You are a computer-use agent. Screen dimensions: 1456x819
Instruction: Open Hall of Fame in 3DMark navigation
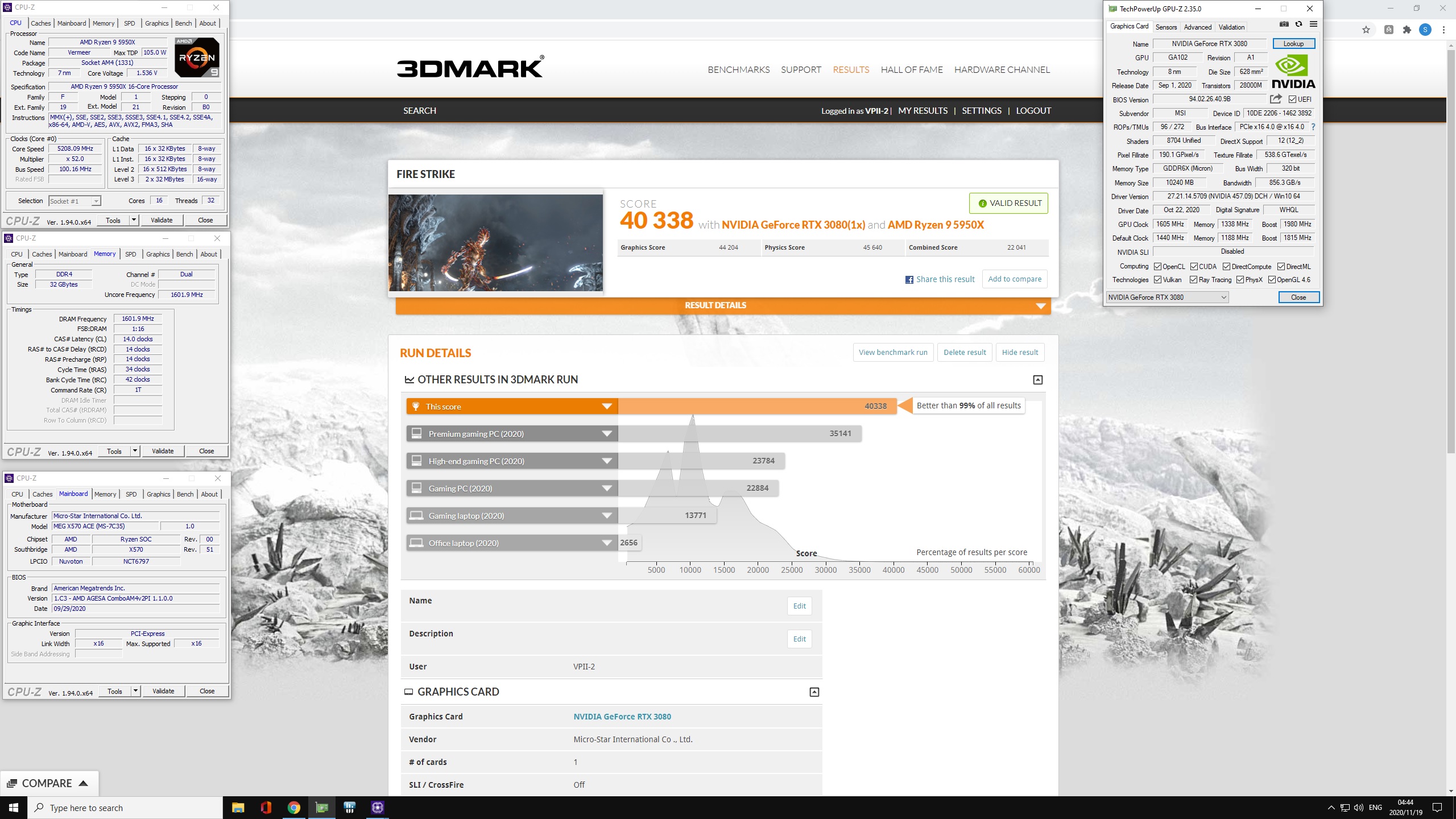coord(912,70)
